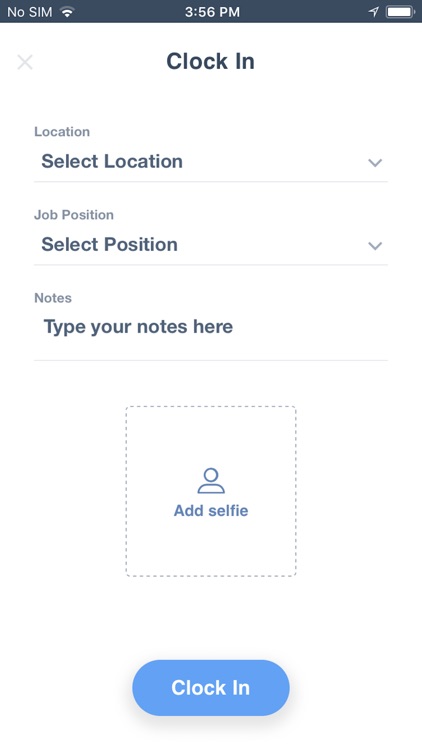Viewport: 422px width, 750px height.
Task: Expand the Job Position dropdown chevron
Action: point(375,246)
